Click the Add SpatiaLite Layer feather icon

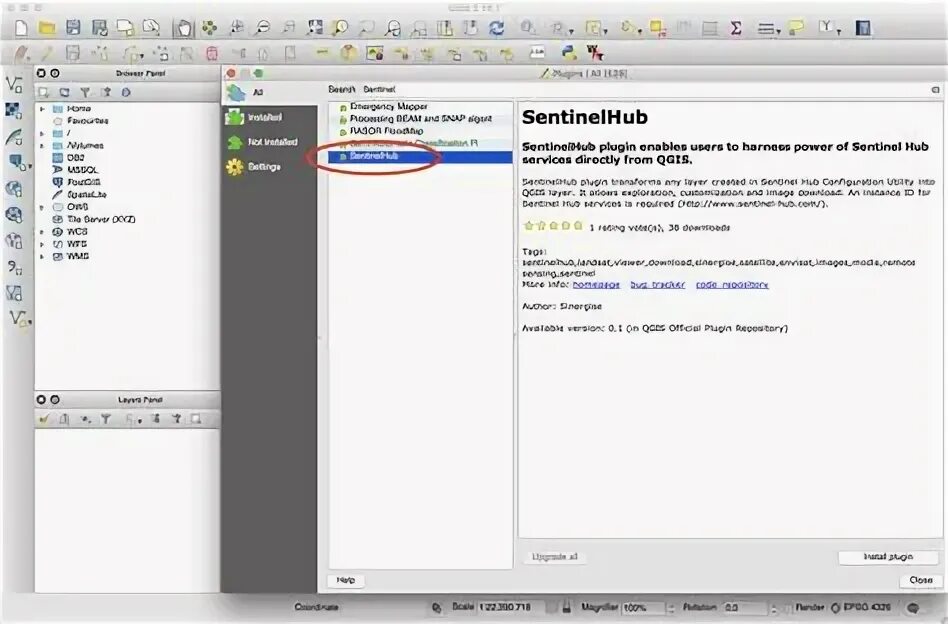click(14, 137)
